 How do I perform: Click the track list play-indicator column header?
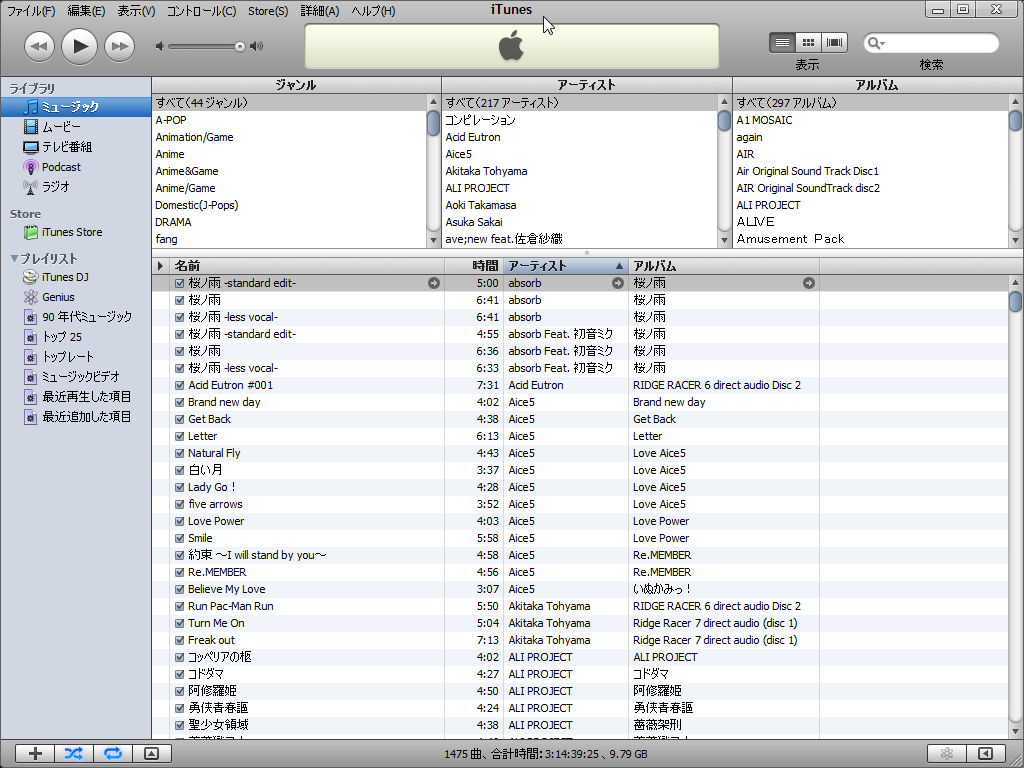point(161,266)
